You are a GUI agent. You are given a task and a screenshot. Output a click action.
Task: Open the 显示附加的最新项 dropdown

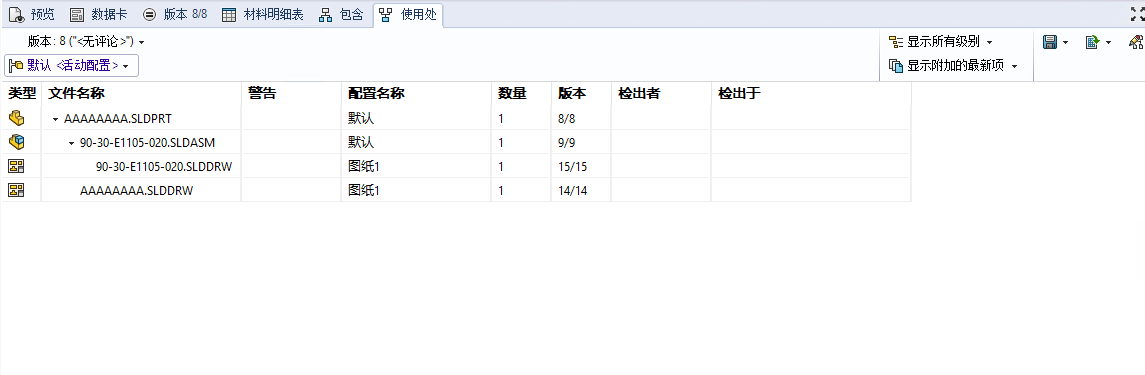point(953,66)
